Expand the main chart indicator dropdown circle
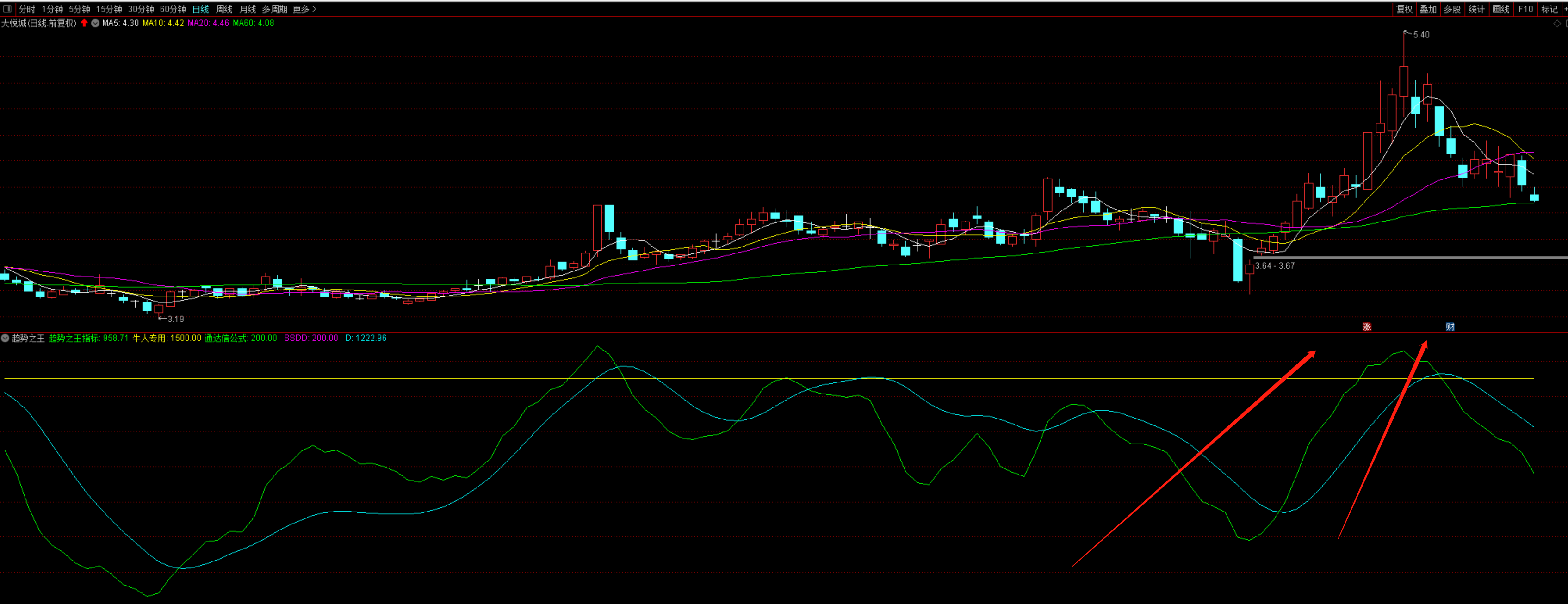This screenshot has width=1568, height=604. click(96, 23)
